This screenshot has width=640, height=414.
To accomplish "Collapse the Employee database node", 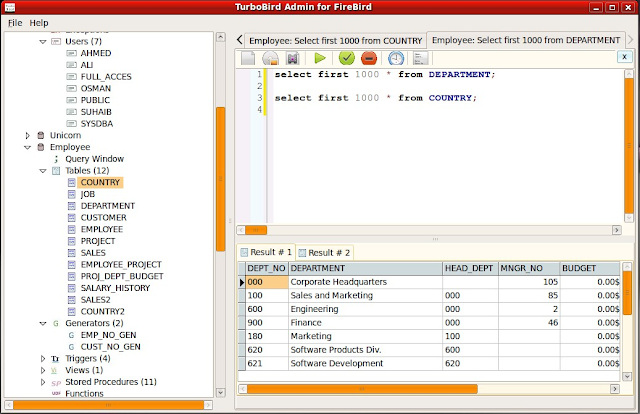I will click(27, 147).
